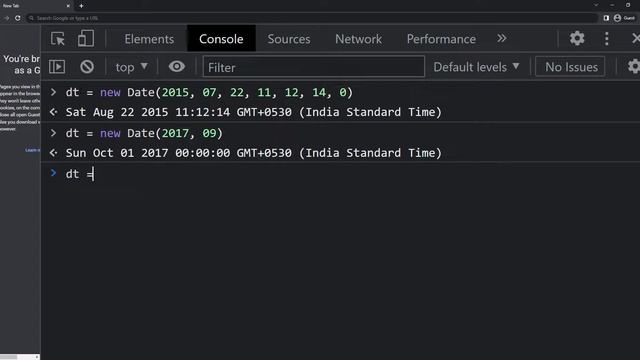Close the New Tab browser tab
This screenshot has width=640, height=360.
point(68,6)
